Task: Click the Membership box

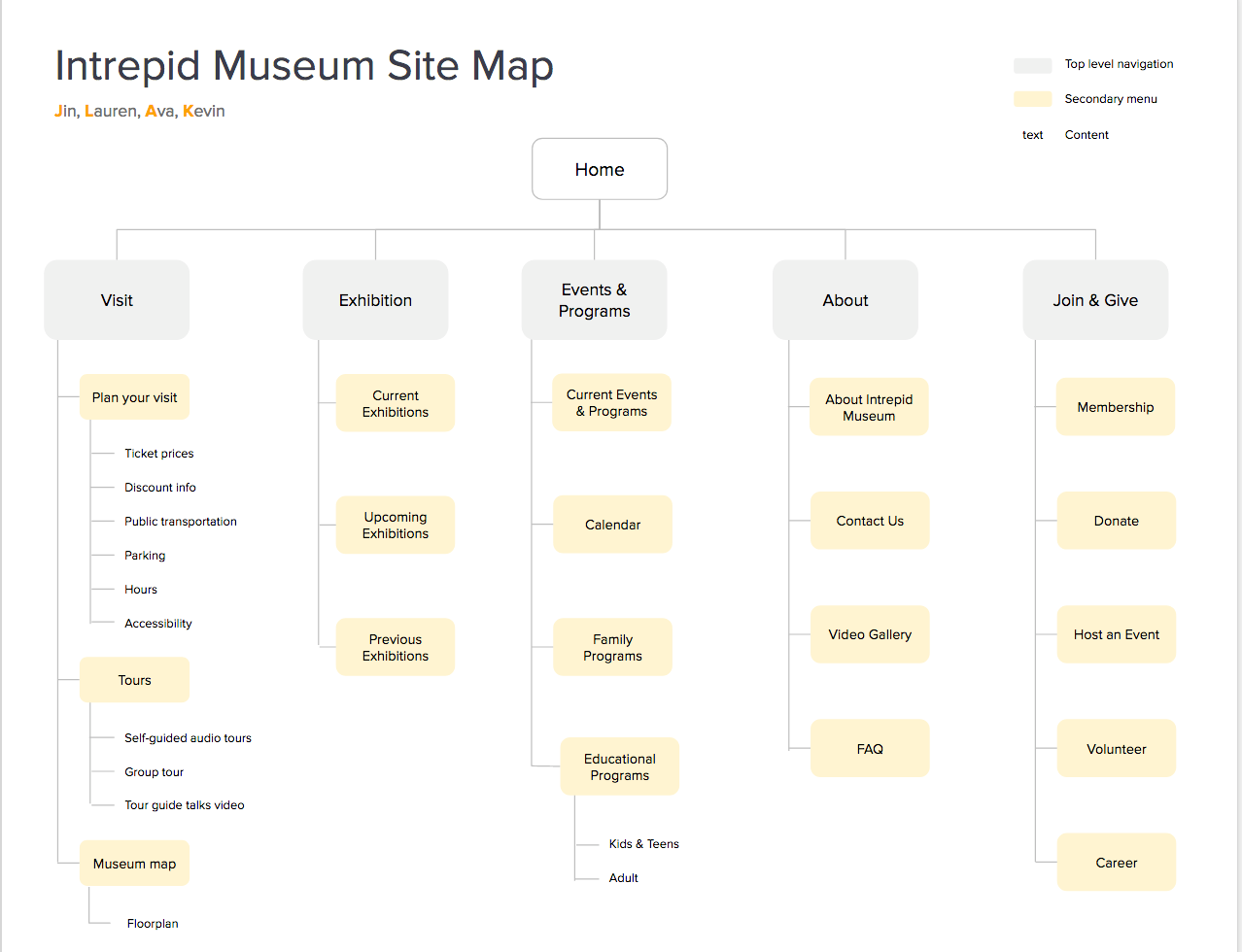Action: coord(1116,407)
